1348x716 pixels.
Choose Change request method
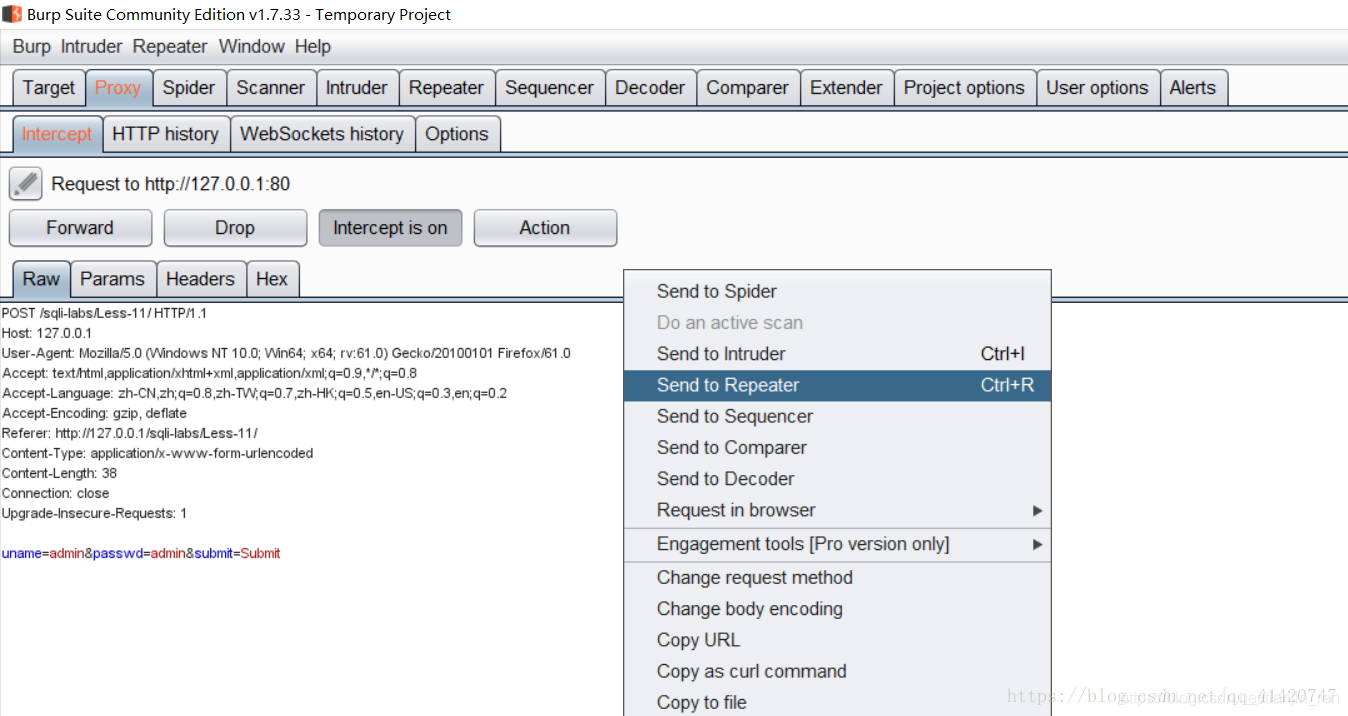(x=837, y=577)
